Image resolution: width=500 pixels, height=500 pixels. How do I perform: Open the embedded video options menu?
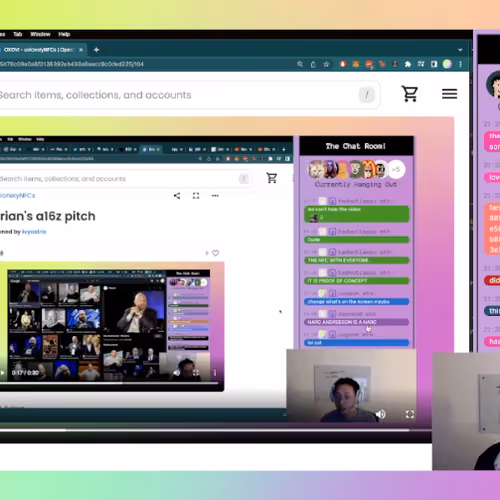215,372
